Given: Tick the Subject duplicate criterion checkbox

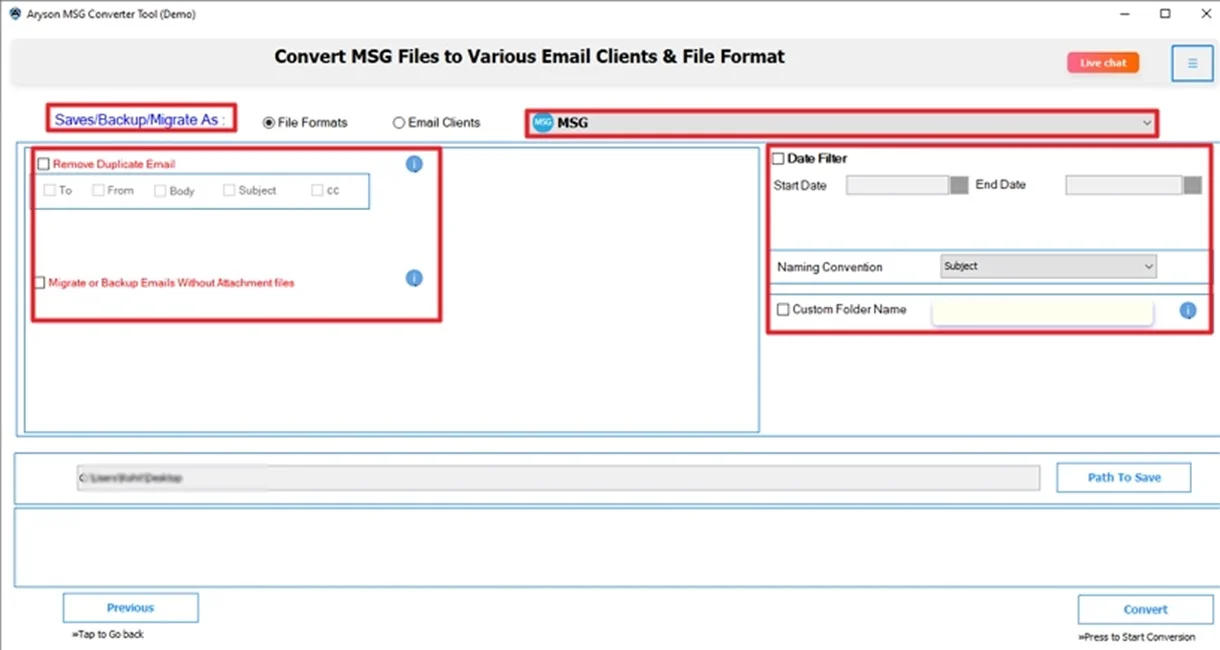Looking at the screenshot, I should [x=229, y=190].
